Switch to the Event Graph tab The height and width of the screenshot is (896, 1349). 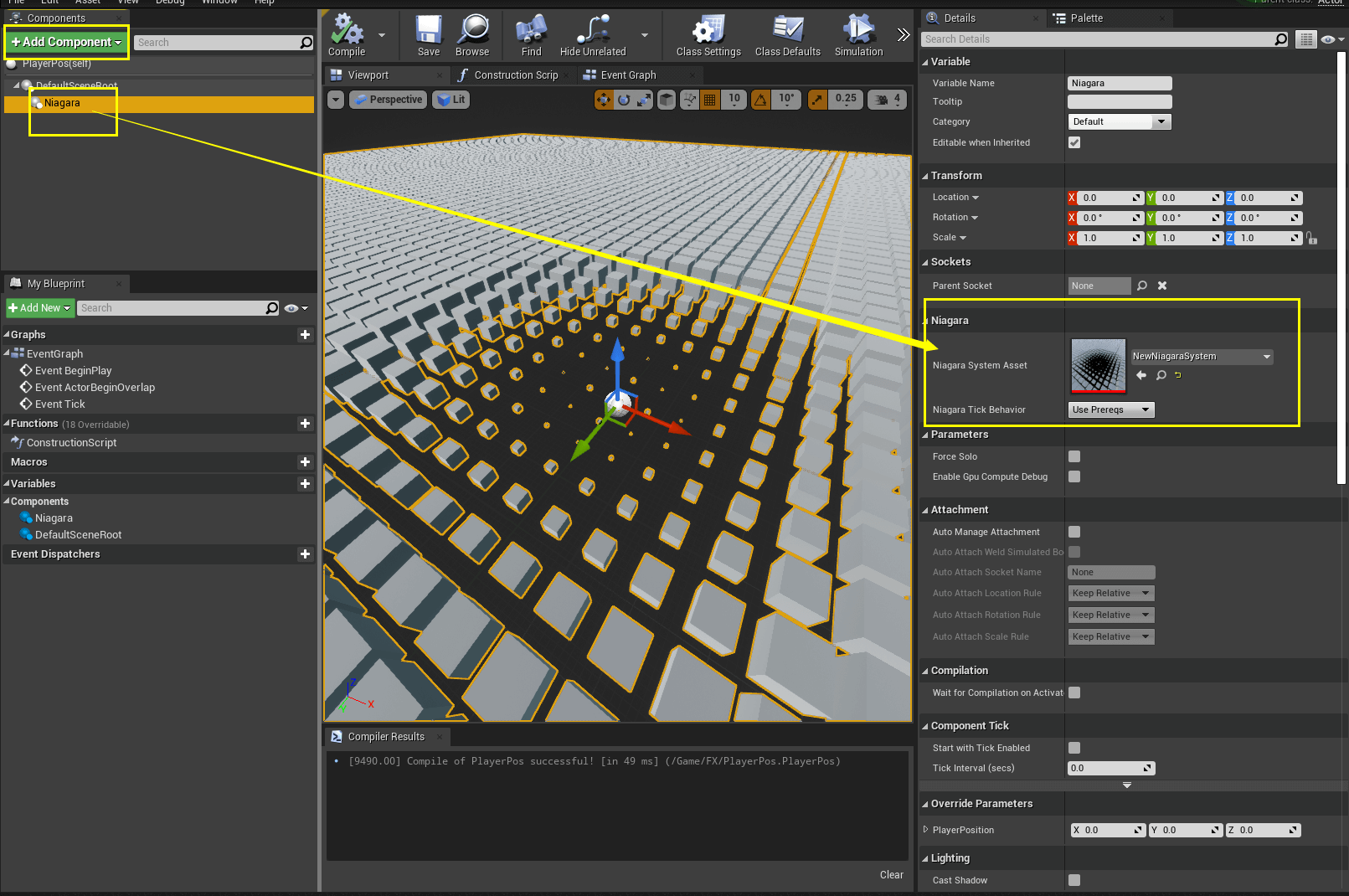(x=628, y=75)
